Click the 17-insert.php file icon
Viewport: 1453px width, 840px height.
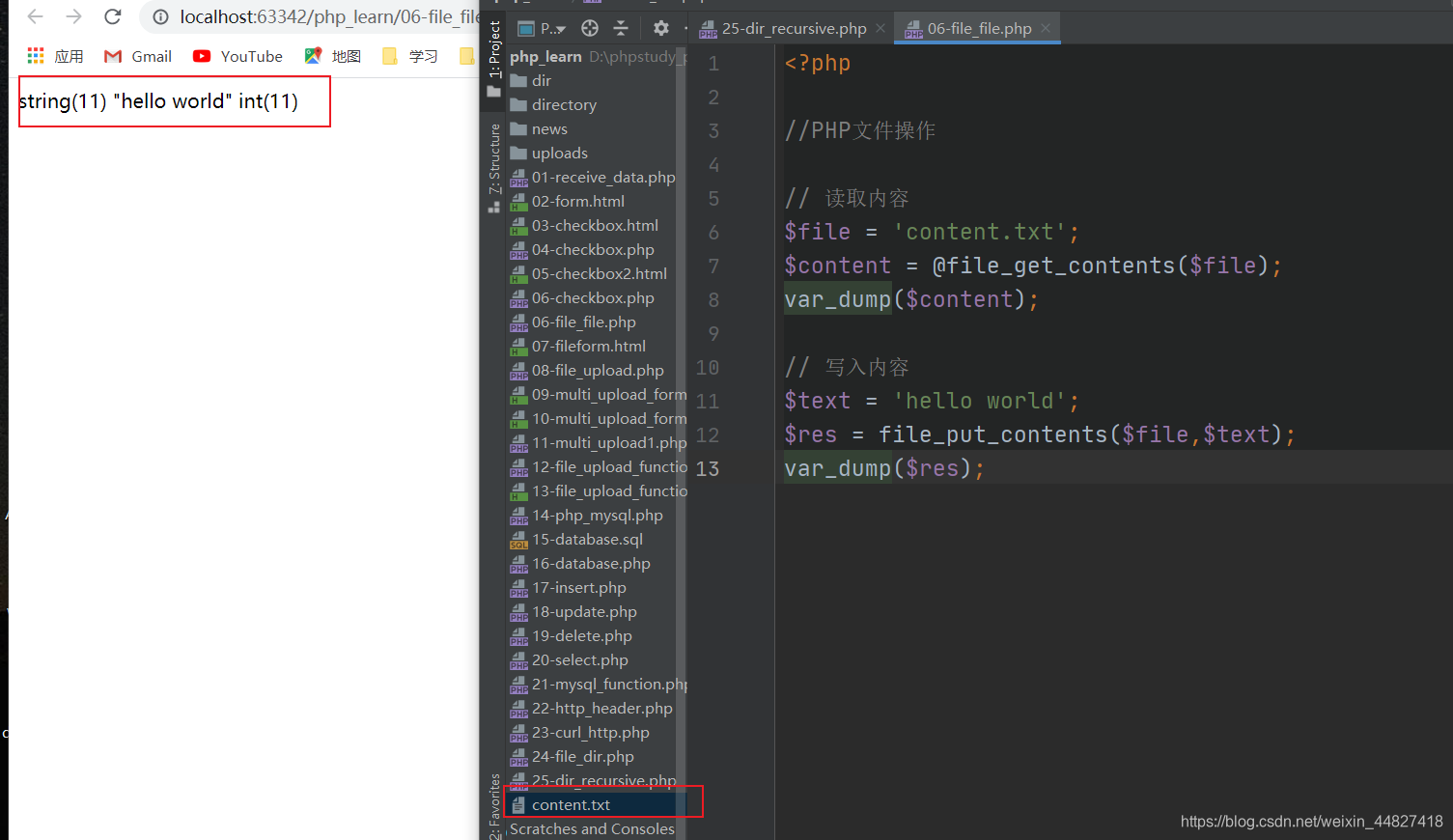519,588
